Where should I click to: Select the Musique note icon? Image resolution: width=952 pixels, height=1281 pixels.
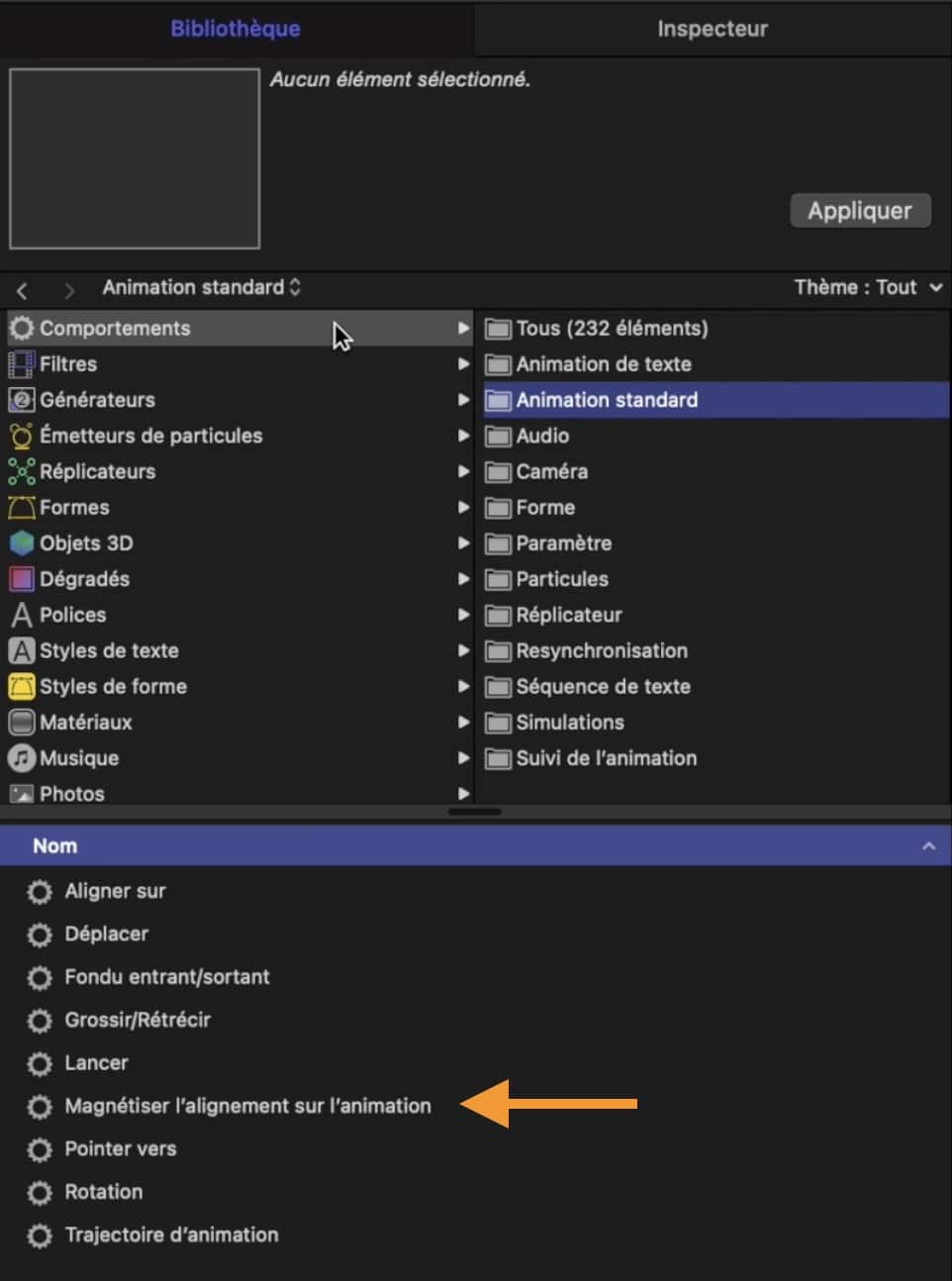pyautogui.click(x=21, y=757)
